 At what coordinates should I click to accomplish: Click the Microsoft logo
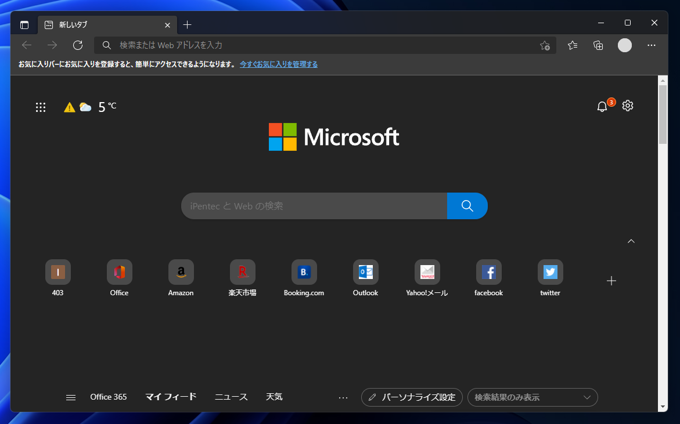tap(334, 137)
